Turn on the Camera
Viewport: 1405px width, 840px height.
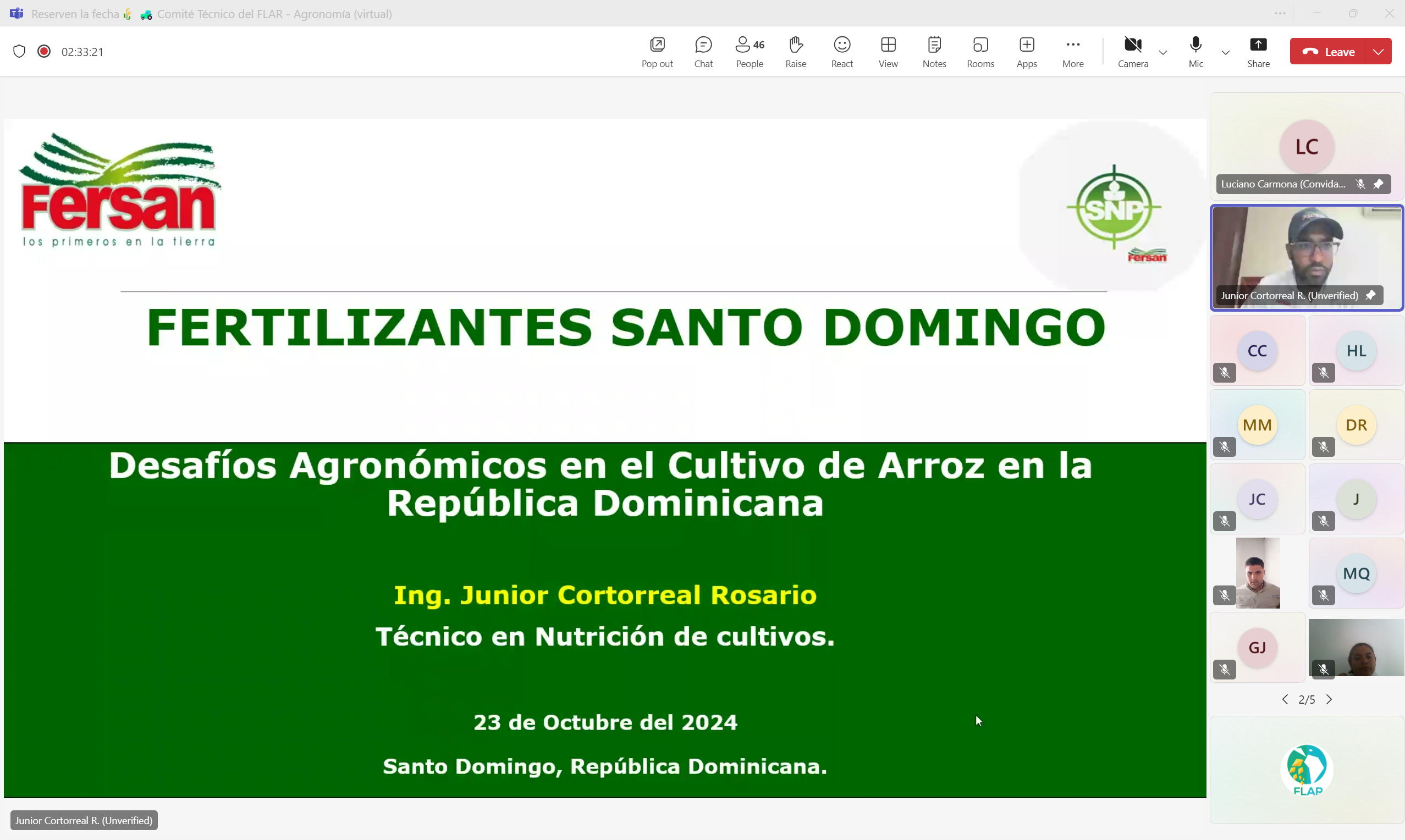[x=1133, y=52]
